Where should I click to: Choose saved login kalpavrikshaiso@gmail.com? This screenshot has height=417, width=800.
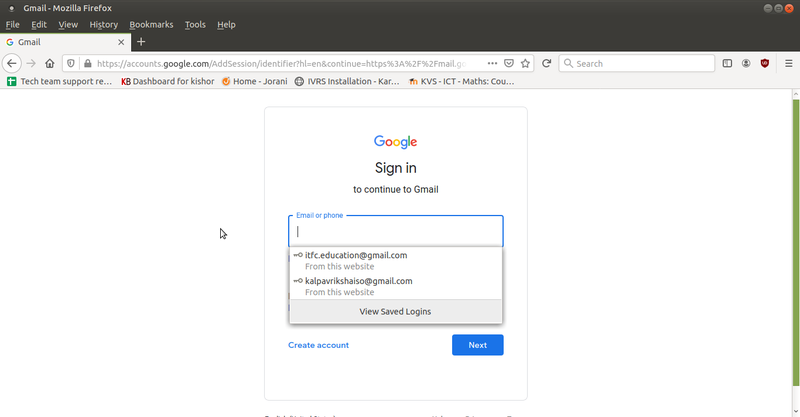coord(396,286)
